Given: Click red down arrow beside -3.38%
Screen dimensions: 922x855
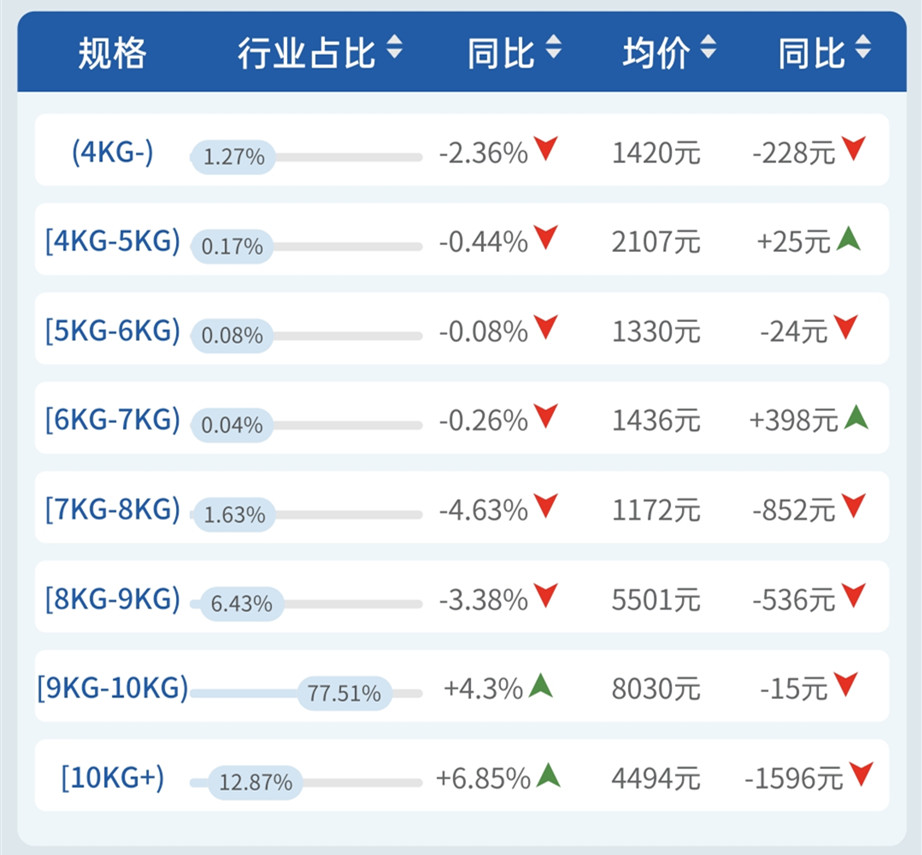Looking at the screenshot, I should click(x=545, y=597).
